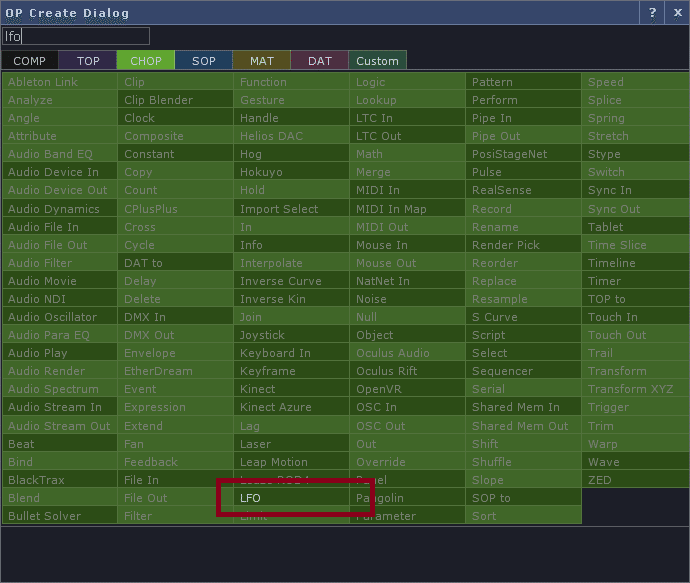This screenshot has height=583, width=690.
Task: Choose the Feedback operator
Action: [x=176, y=462]
